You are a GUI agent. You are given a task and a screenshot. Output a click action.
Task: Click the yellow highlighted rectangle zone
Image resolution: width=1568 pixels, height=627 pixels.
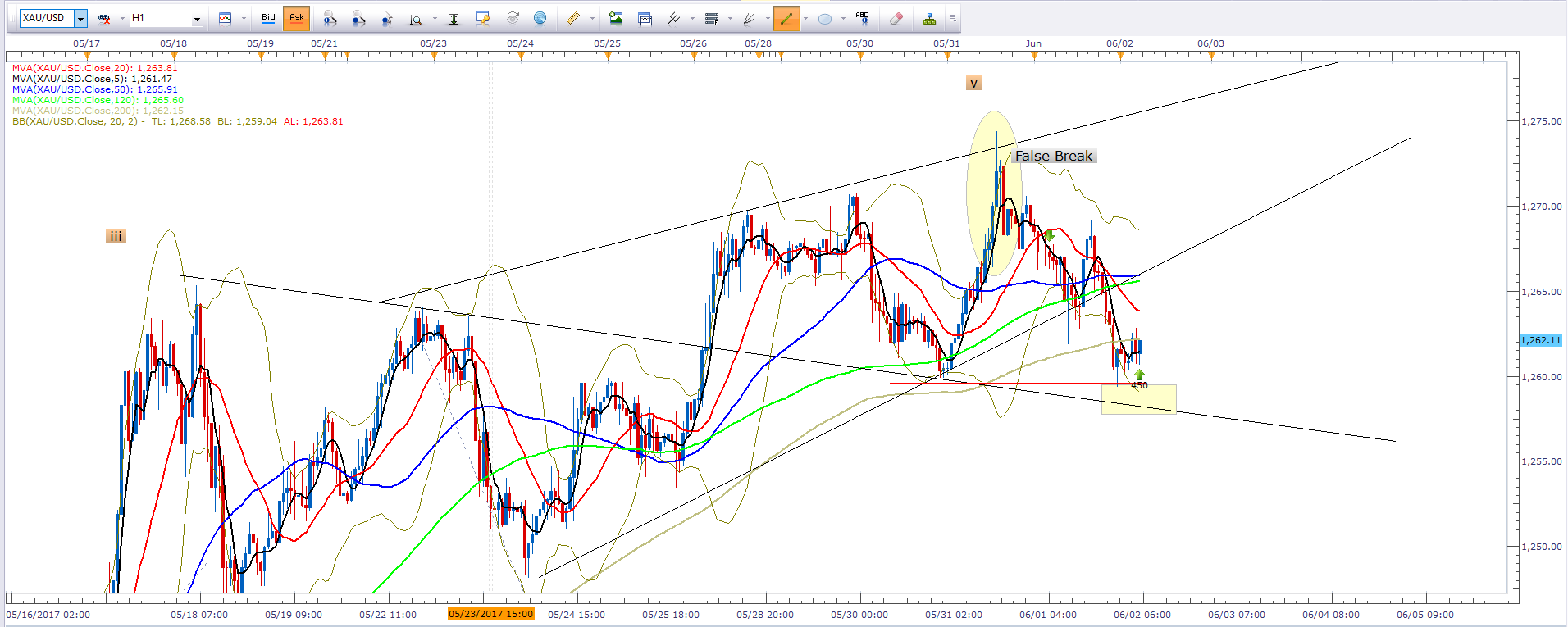pos(1138,399)
